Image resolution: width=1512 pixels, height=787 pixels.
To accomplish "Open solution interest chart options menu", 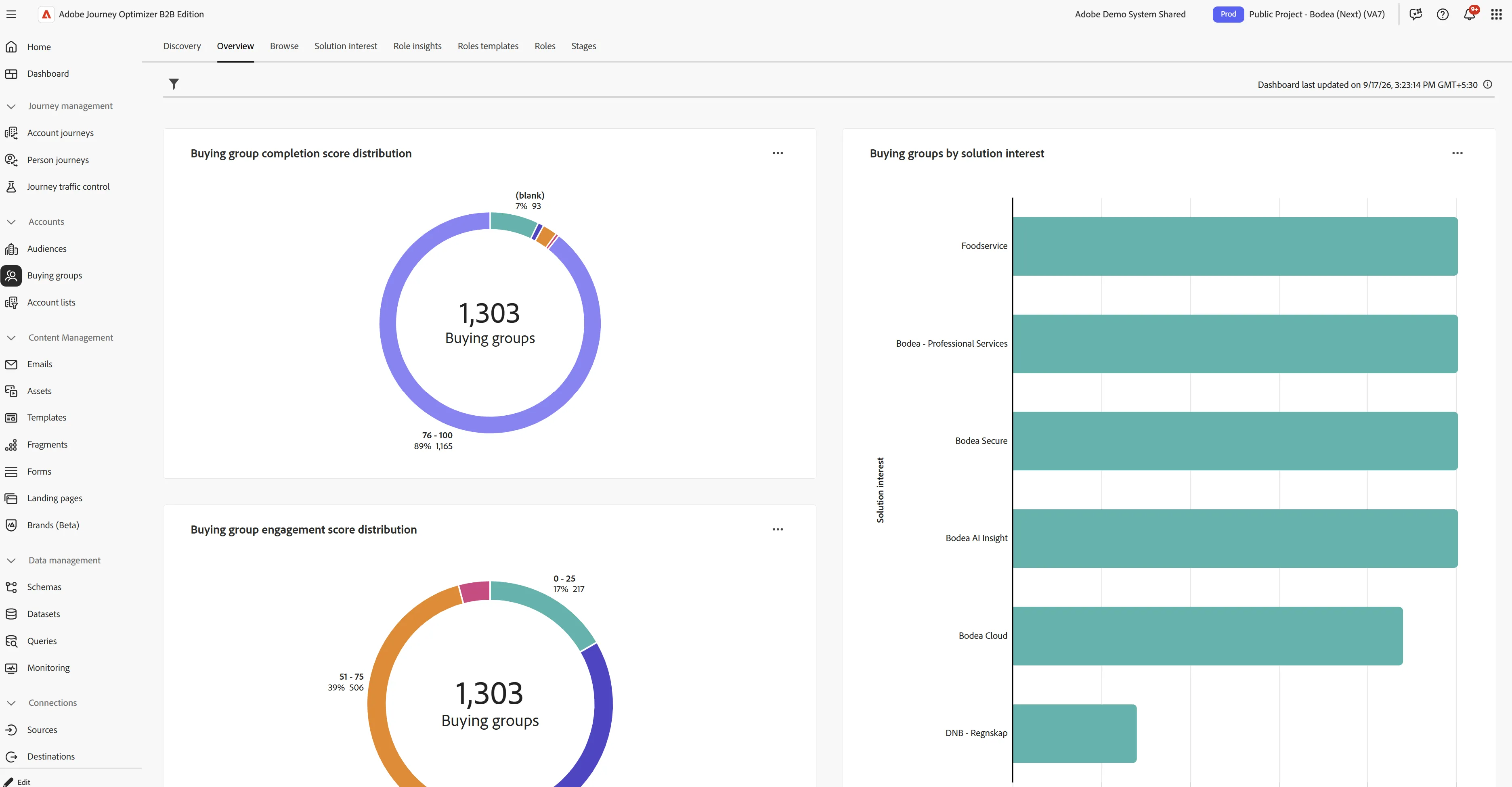I will (1457, 153).
